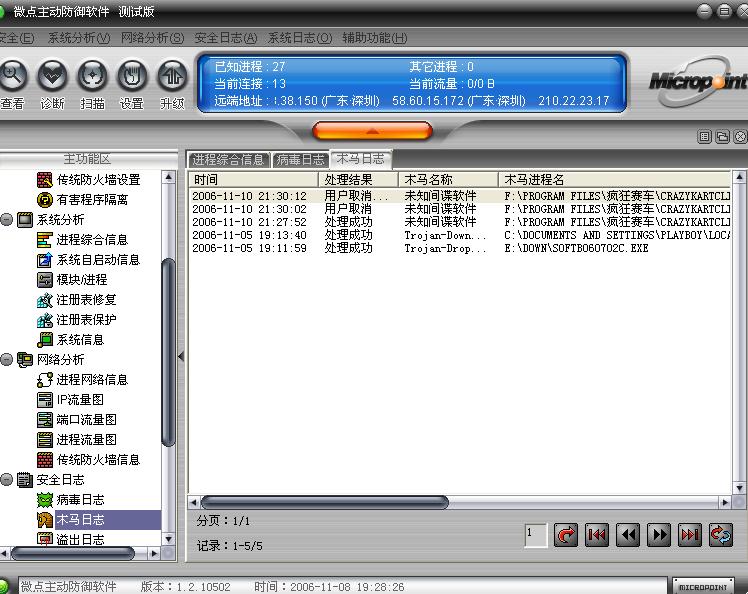This screenshot has height=594, width=748.
Task: Click the page number input field
Action: tap(535, 535)
